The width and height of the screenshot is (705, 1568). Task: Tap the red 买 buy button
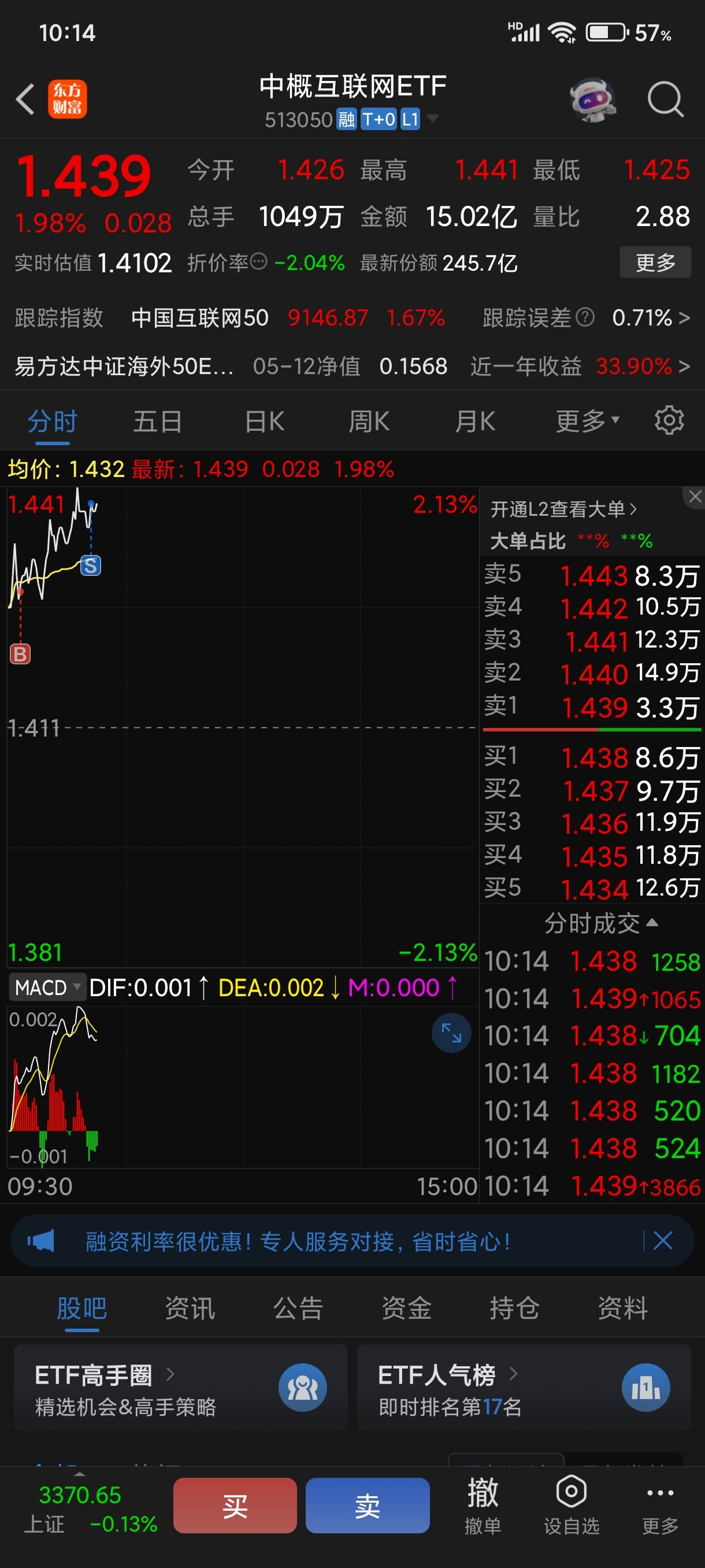point(235,1506)
